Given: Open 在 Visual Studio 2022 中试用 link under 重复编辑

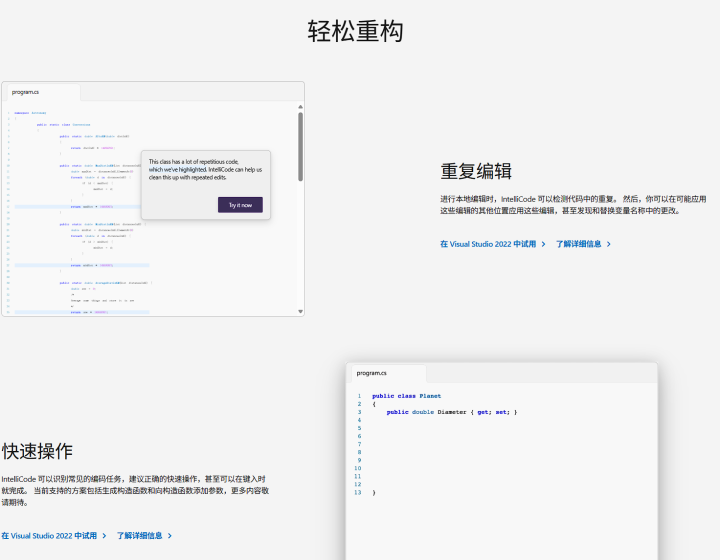Looking at the screenshot, I should pos(488,244).
